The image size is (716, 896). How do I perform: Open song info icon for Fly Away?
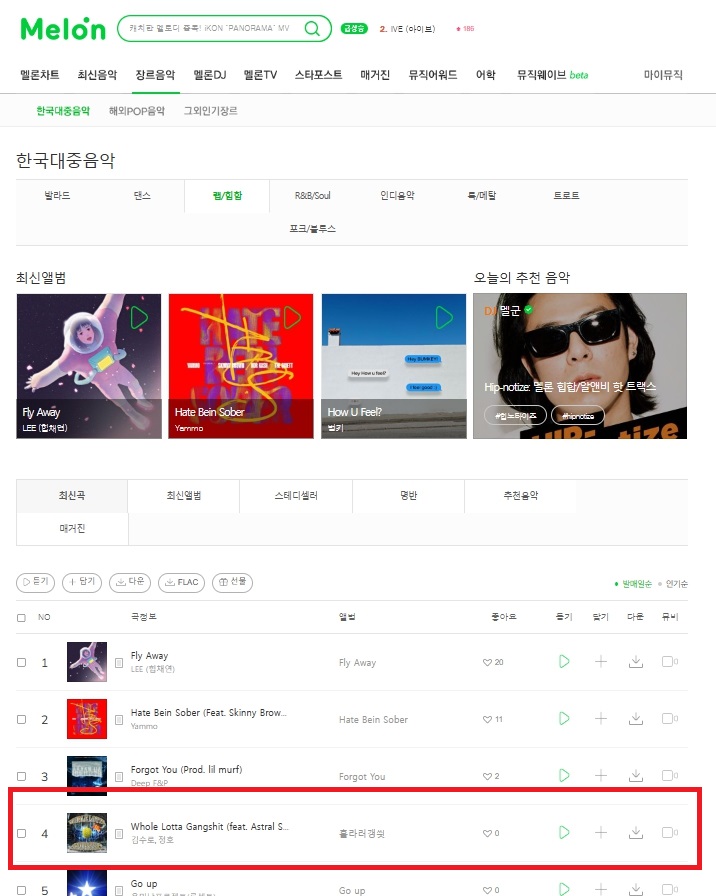point(119,663)
